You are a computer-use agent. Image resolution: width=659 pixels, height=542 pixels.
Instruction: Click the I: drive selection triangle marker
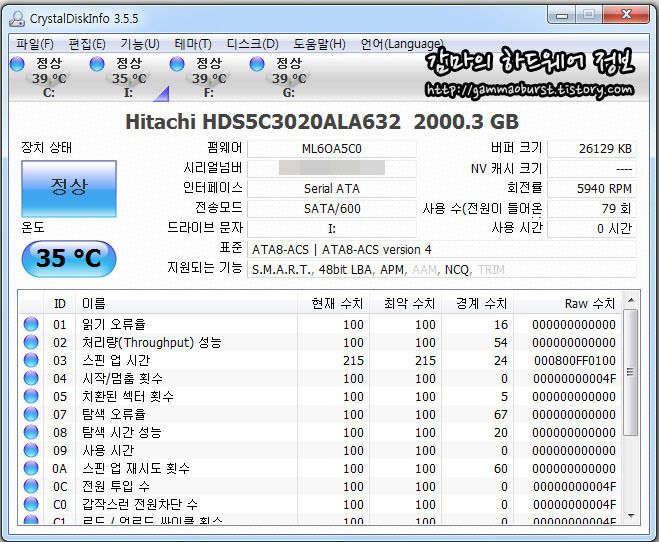click(x=162, y=94)
